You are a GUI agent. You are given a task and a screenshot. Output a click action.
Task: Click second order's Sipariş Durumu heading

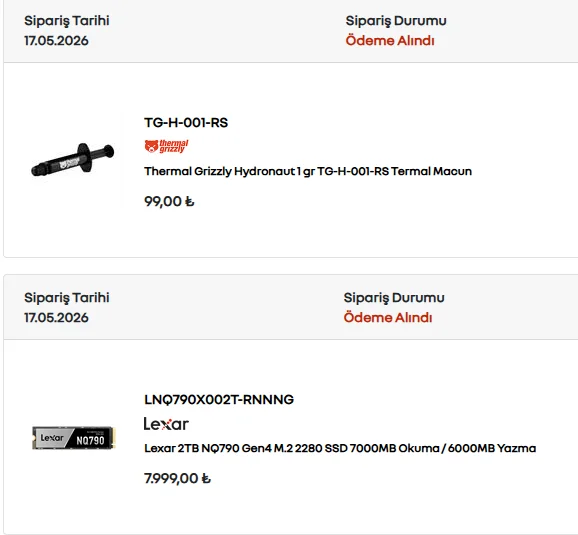pos(394,298)
